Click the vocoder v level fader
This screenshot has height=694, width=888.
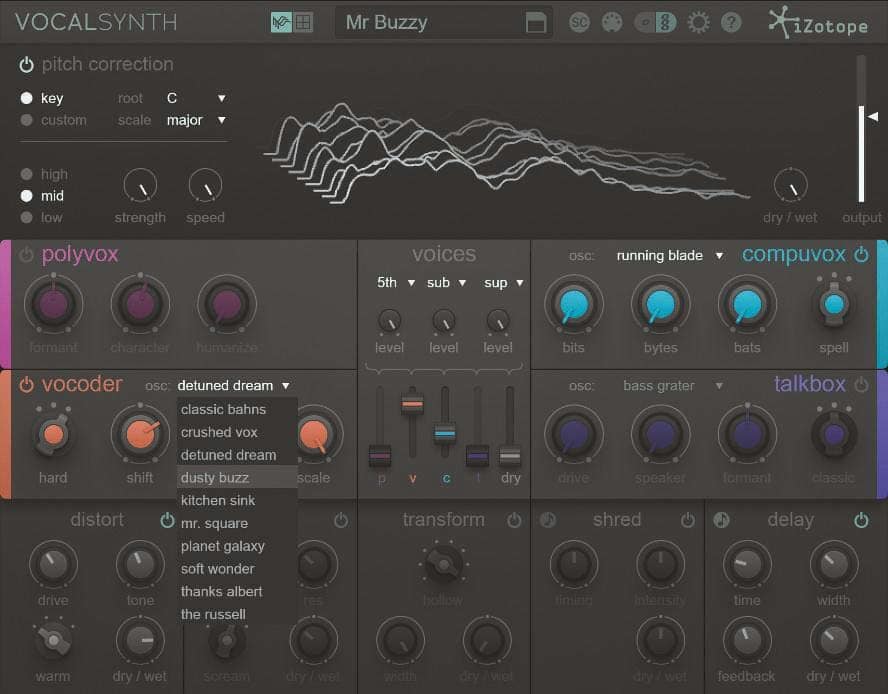click(412, 405)
